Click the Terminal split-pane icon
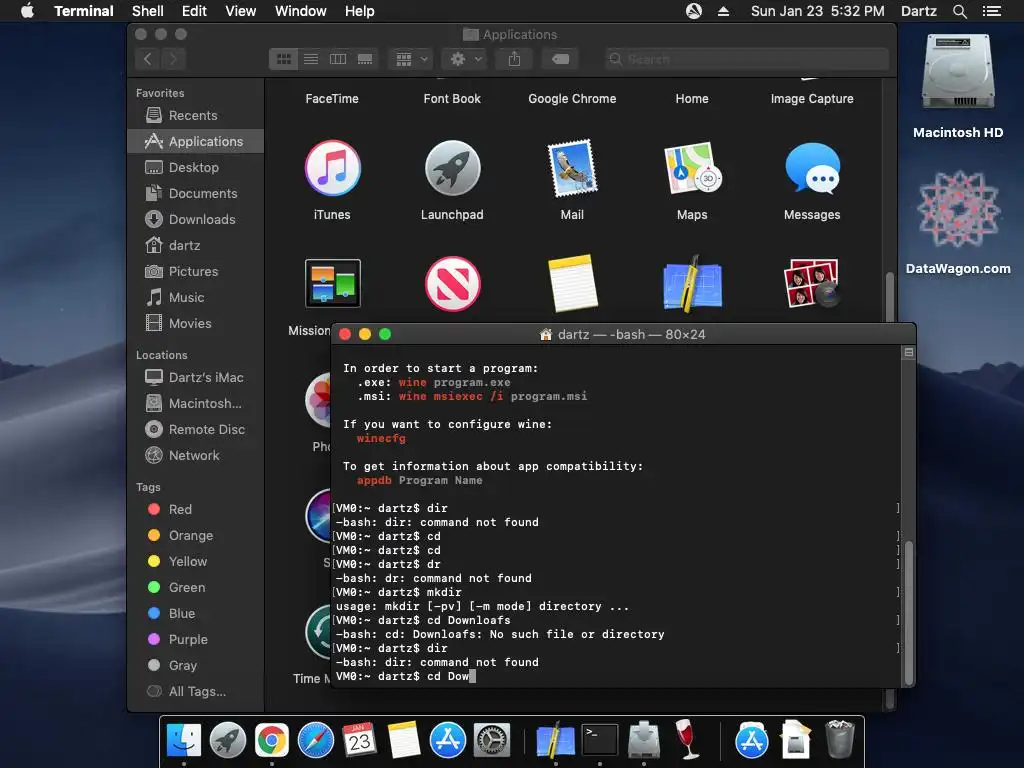 click(908, 353)
